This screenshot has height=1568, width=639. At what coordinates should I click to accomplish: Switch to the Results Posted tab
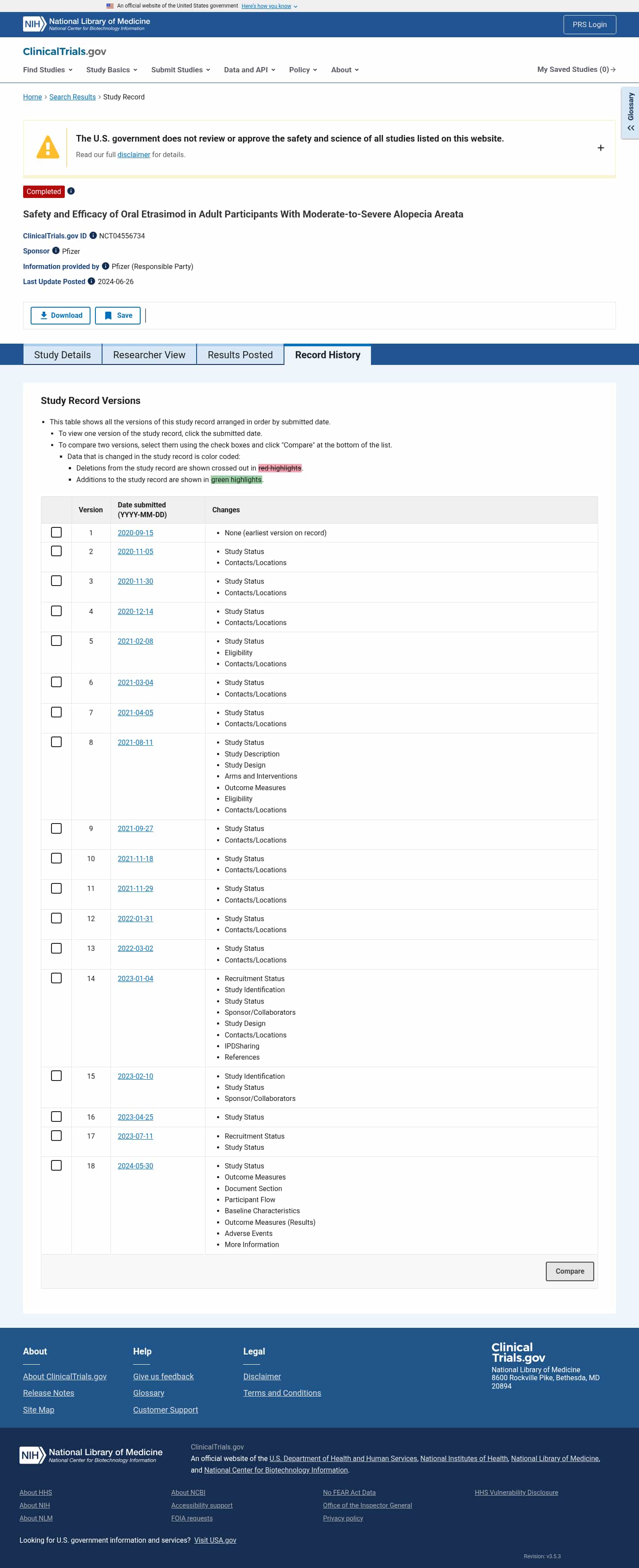(240, 355)
